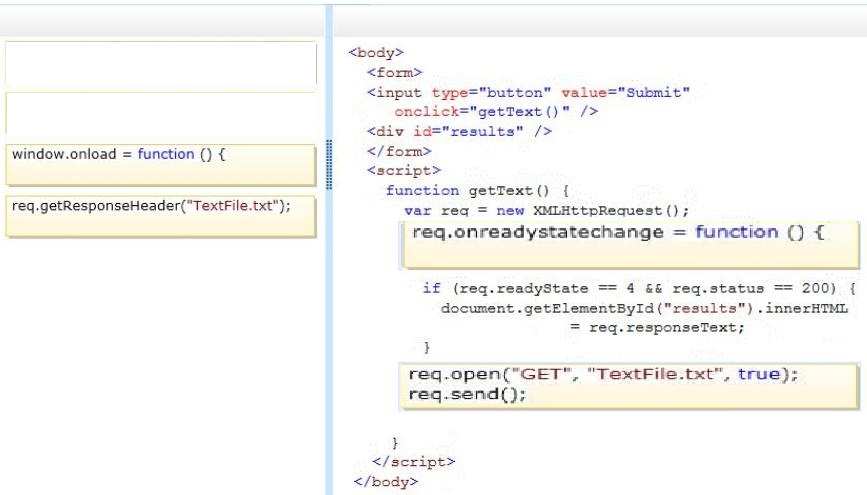Viewport: 867px width, 495px height.
Task: Click the <script> opening tag
Action: tap(404, 170)
